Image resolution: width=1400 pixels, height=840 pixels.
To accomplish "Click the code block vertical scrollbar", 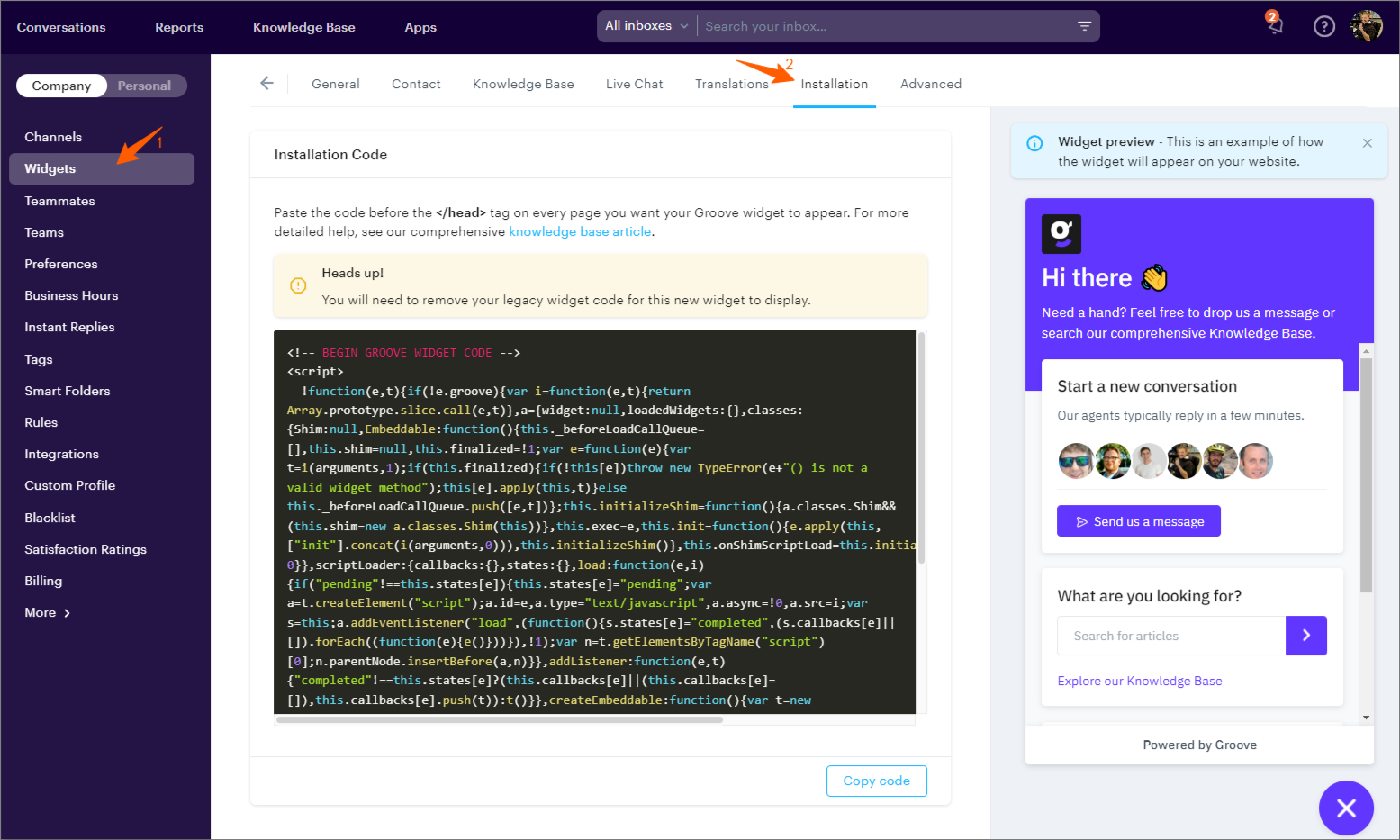I will [921, 447].
